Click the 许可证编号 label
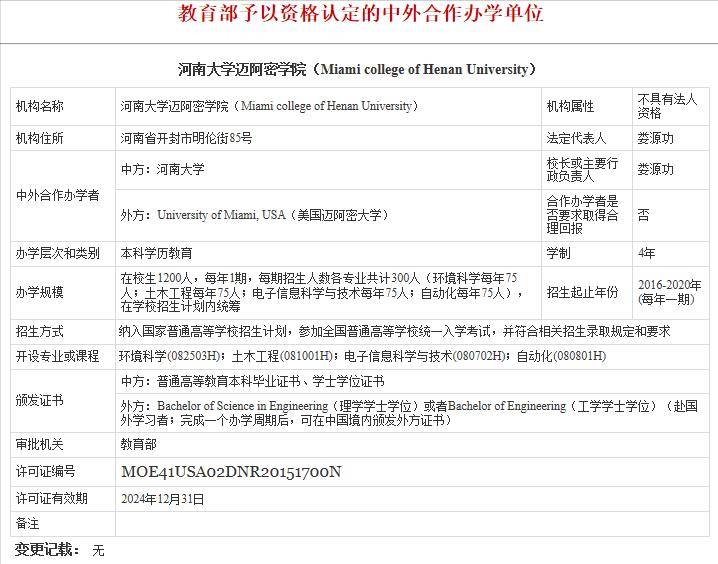This screenshot has height=564, width=718. (45, 471)
